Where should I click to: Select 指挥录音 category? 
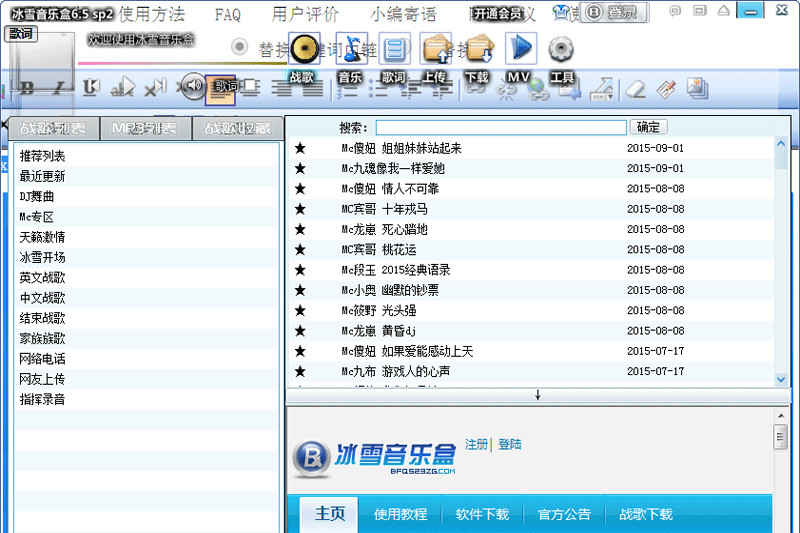(42, 399)
